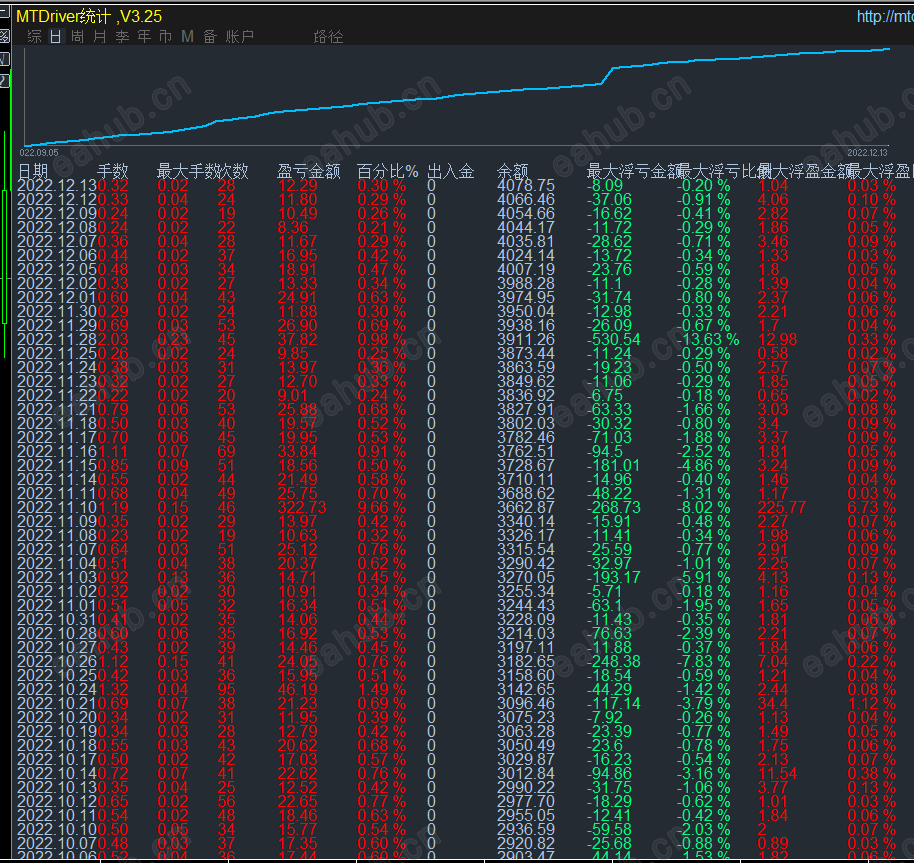914x863 pixels.
Task: Switch to the M tab
Action: 187,37
